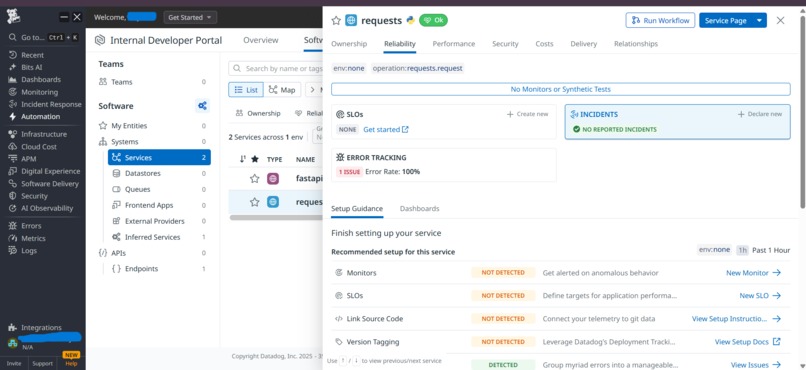Click the Search by name field
This screenshot has height=370, width=806.
click(276, 68)
